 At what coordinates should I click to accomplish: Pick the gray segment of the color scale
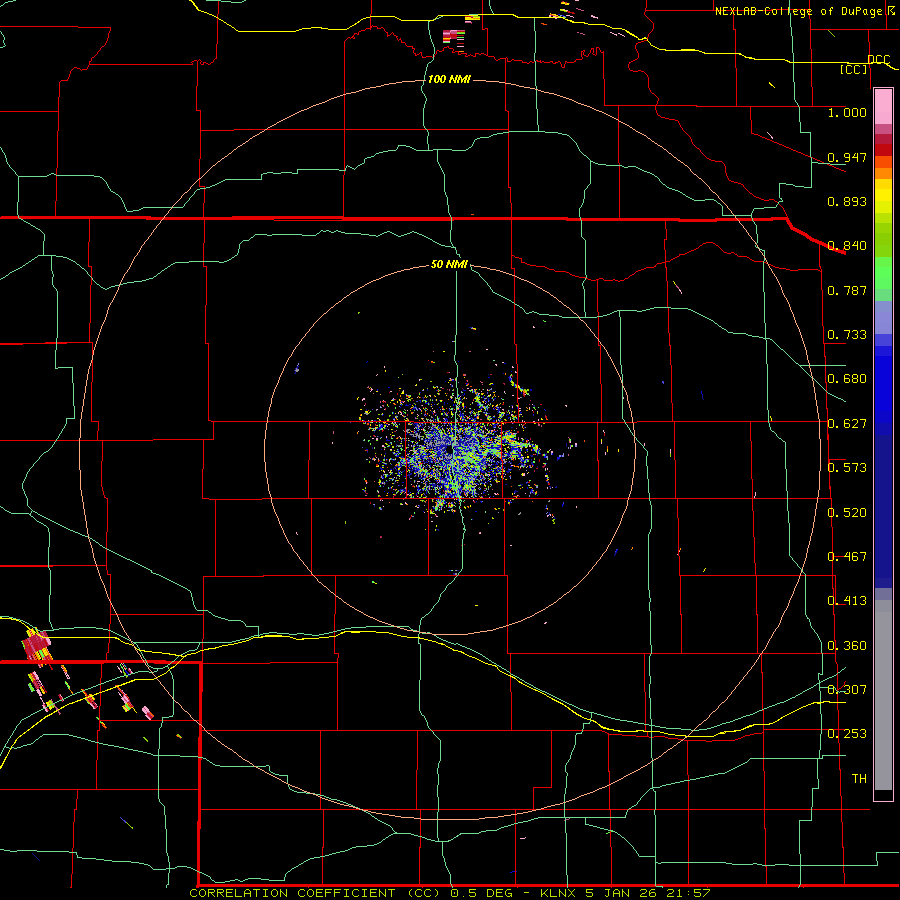883,695
